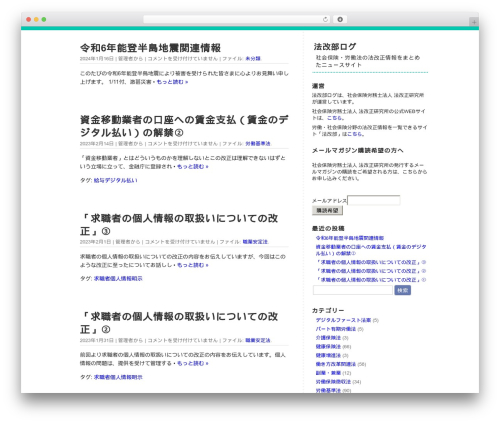Open category 労働保険徴収法

pyautogui.click(x=333, y=382)
